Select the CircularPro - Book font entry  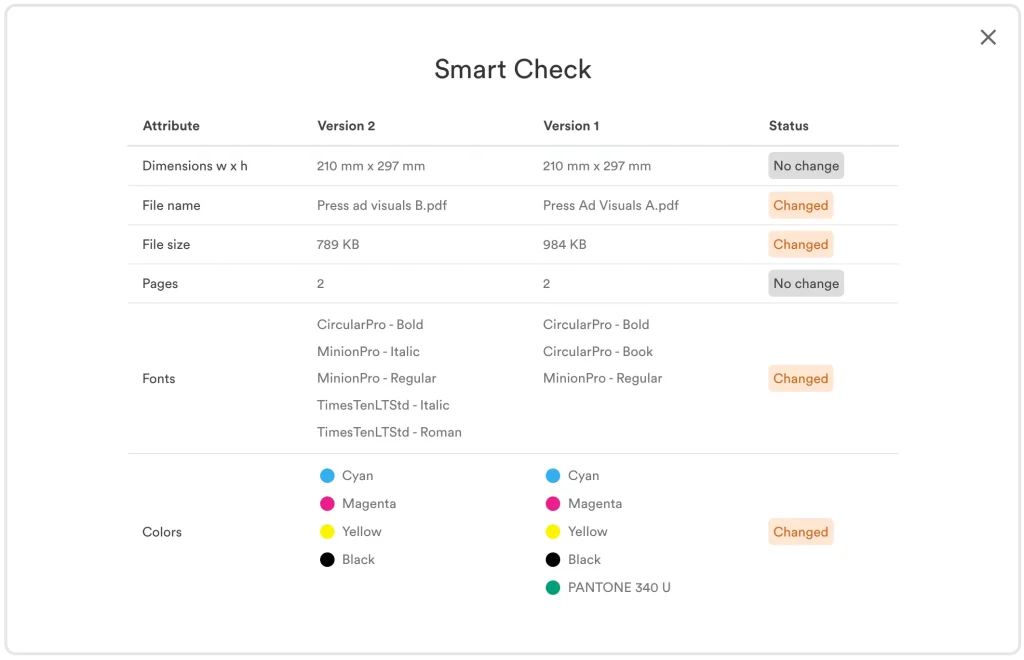point(597,351)
